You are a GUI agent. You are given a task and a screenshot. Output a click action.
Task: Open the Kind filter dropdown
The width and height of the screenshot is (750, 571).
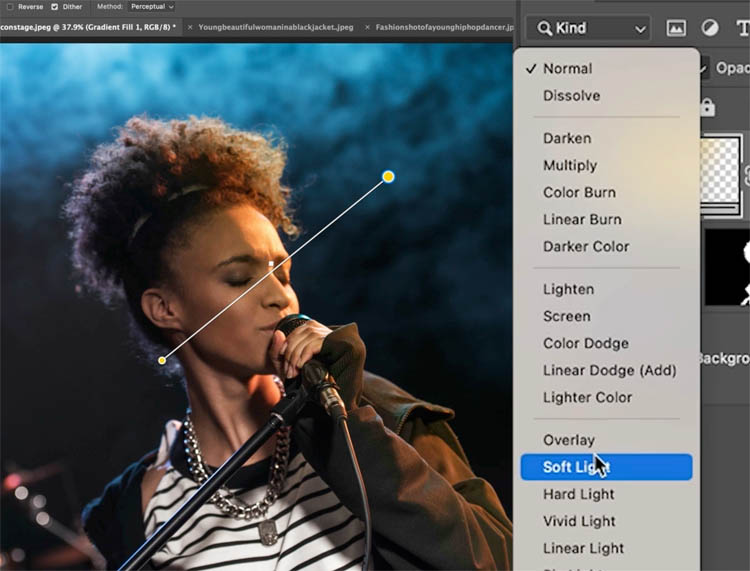click(588, 28)
